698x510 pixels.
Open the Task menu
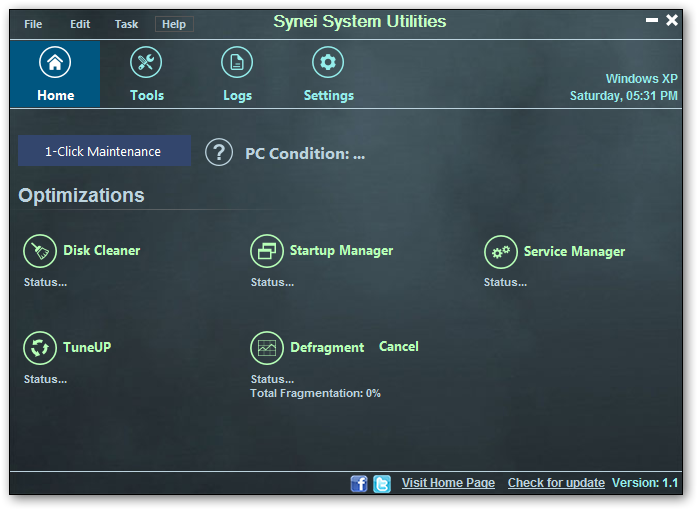point(126,24)
